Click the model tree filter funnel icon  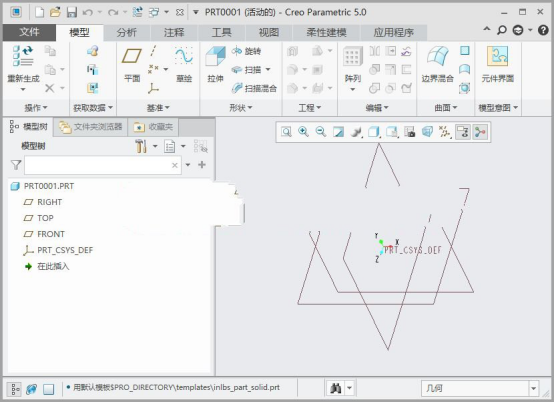(16, 165)
